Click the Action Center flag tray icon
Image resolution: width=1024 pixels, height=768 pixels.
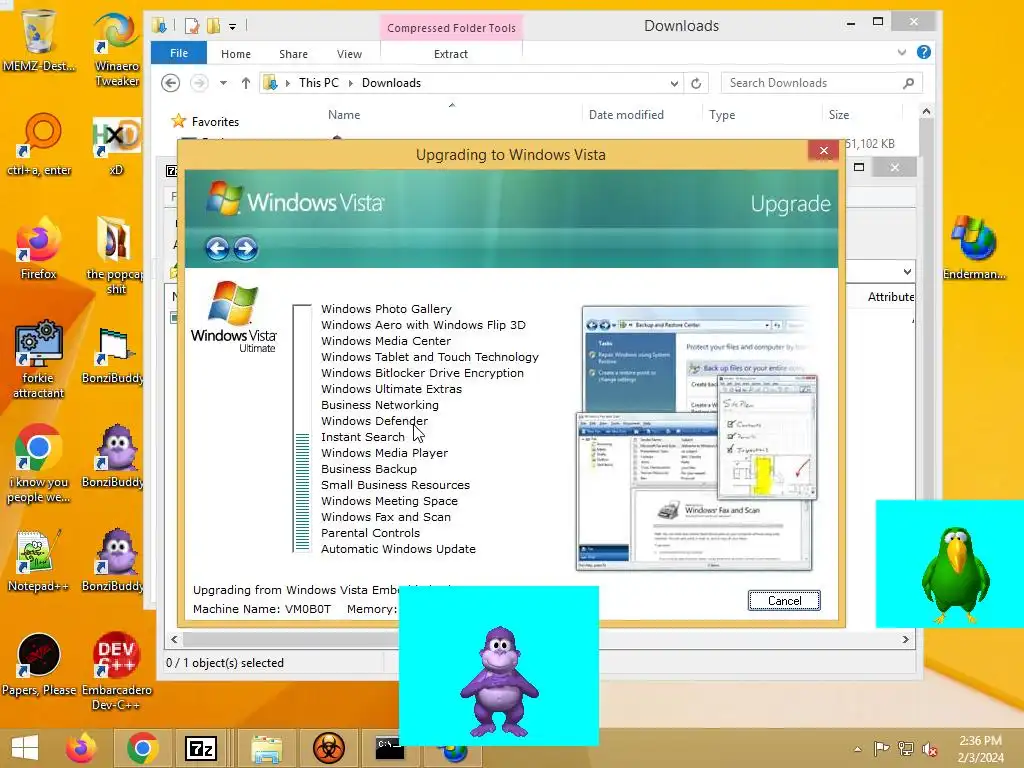coord(881,748)
